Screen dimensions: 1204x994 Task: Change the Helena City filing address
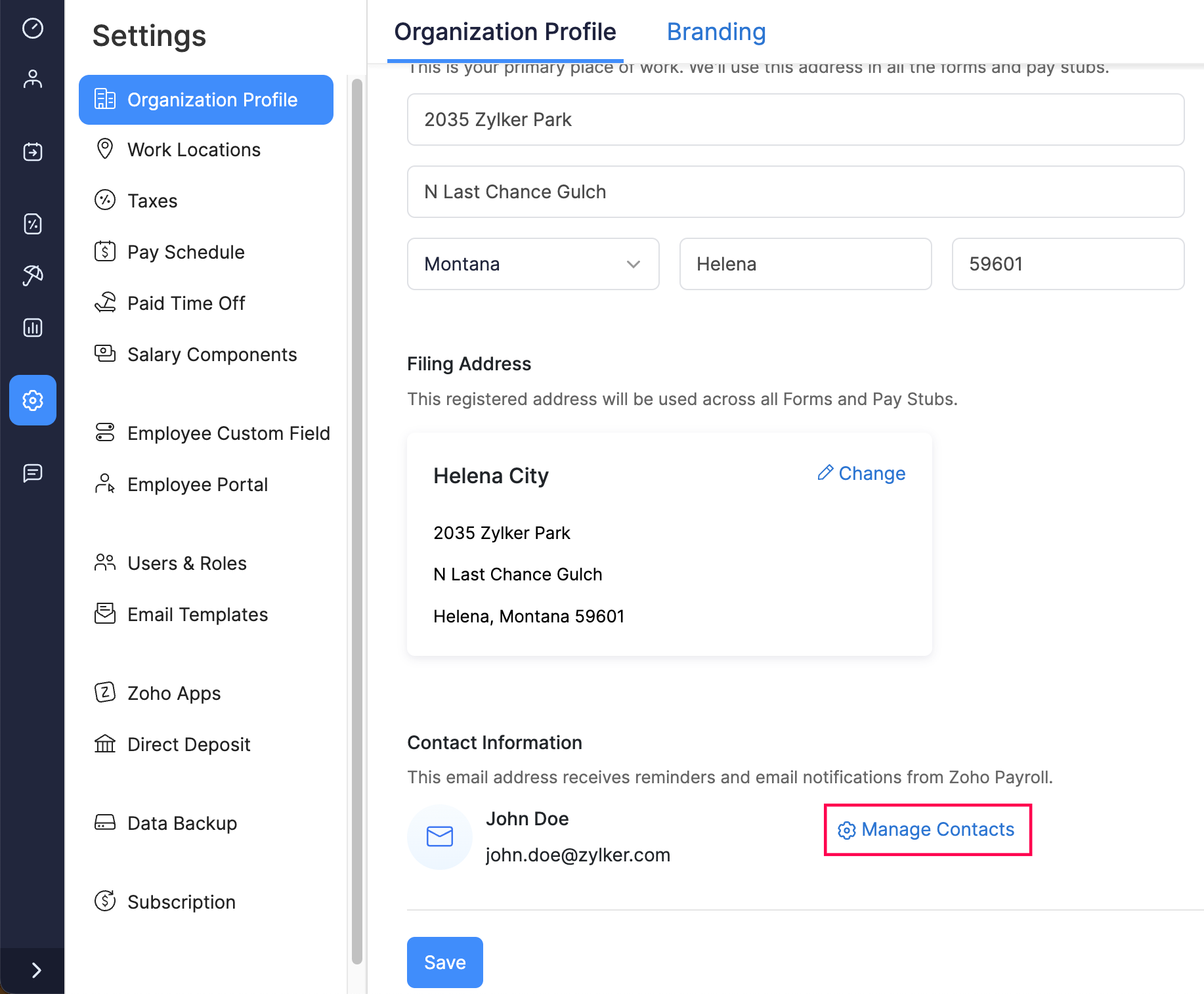[861, 473]
